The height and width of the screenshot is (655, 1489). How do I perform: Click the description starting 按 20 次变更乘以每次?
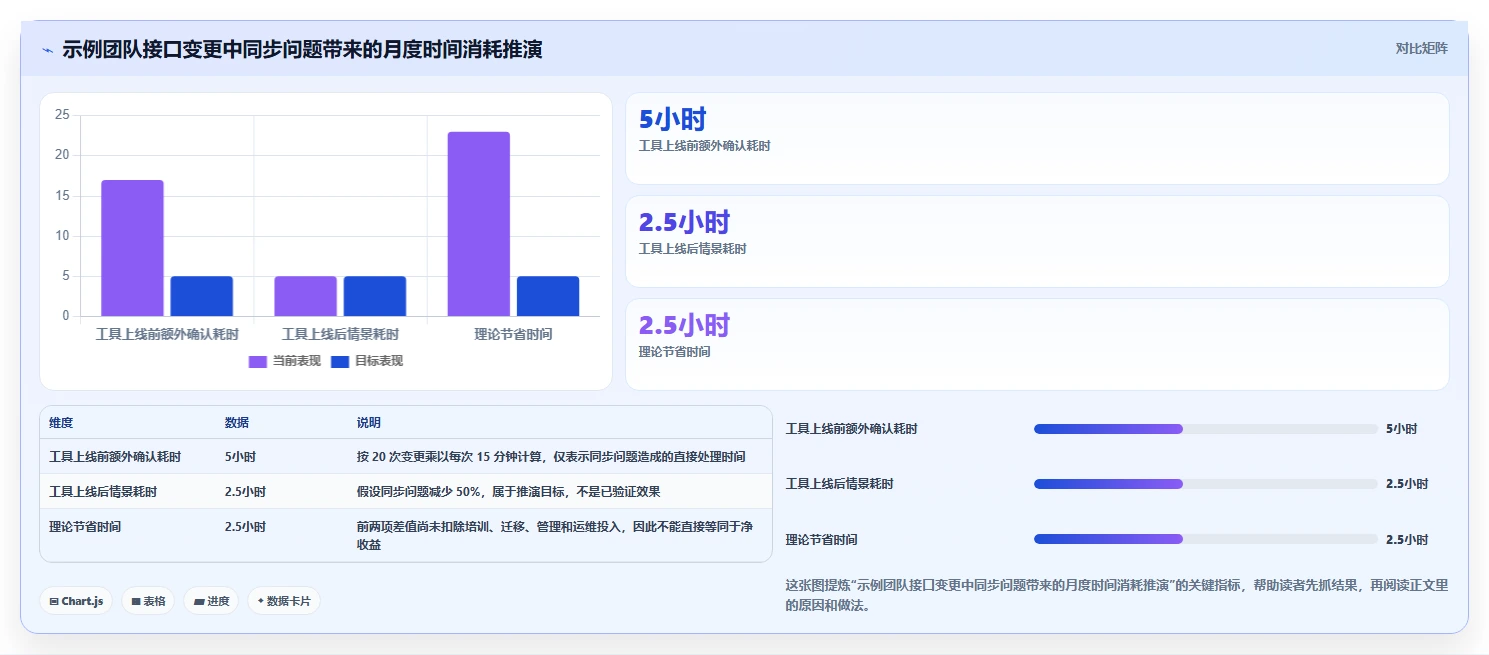click(x=551, y=457)
